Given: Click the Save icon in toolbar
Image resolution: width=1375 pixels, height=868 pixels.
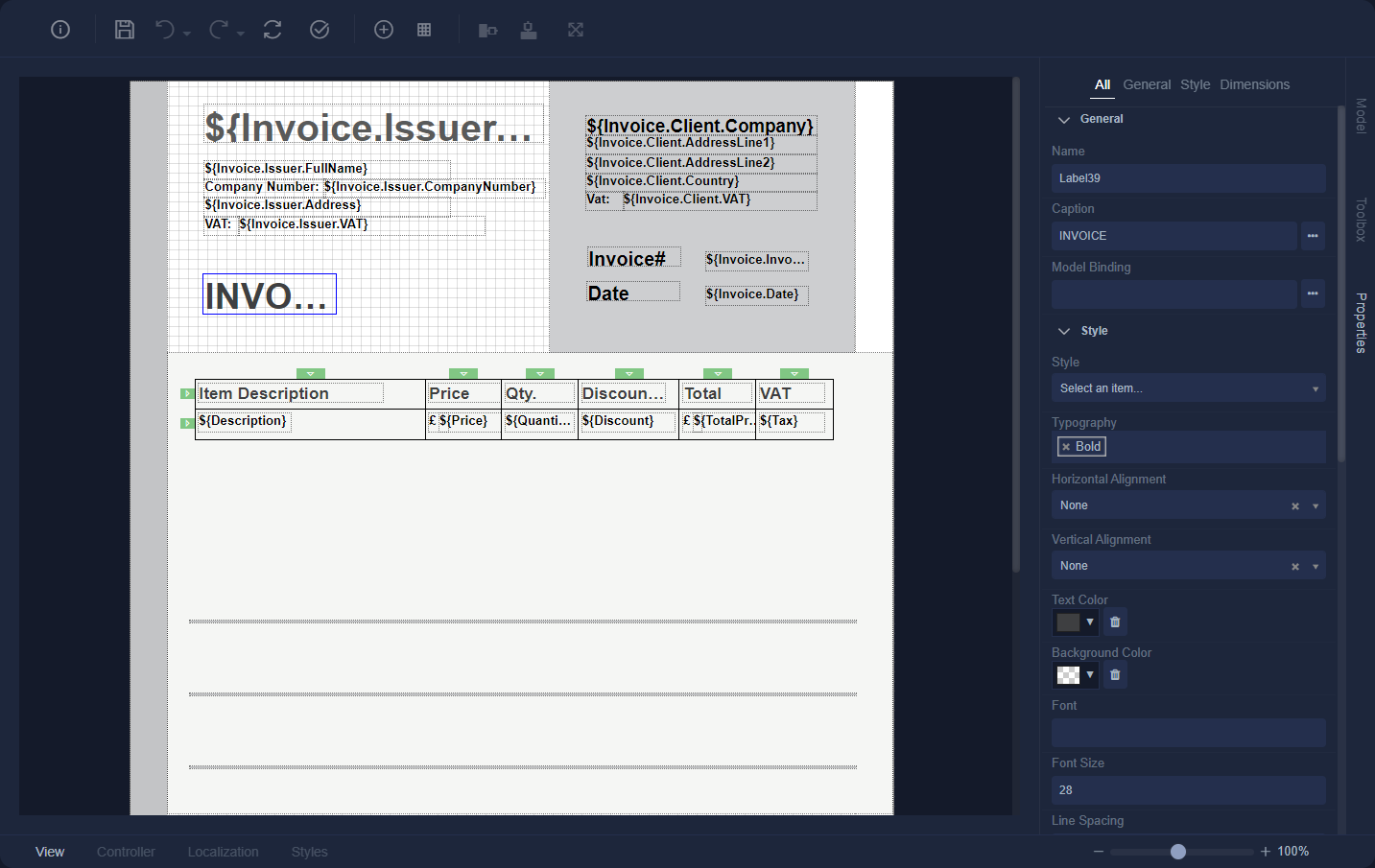Looking at the screenshot, I should [x=125, y=30].
